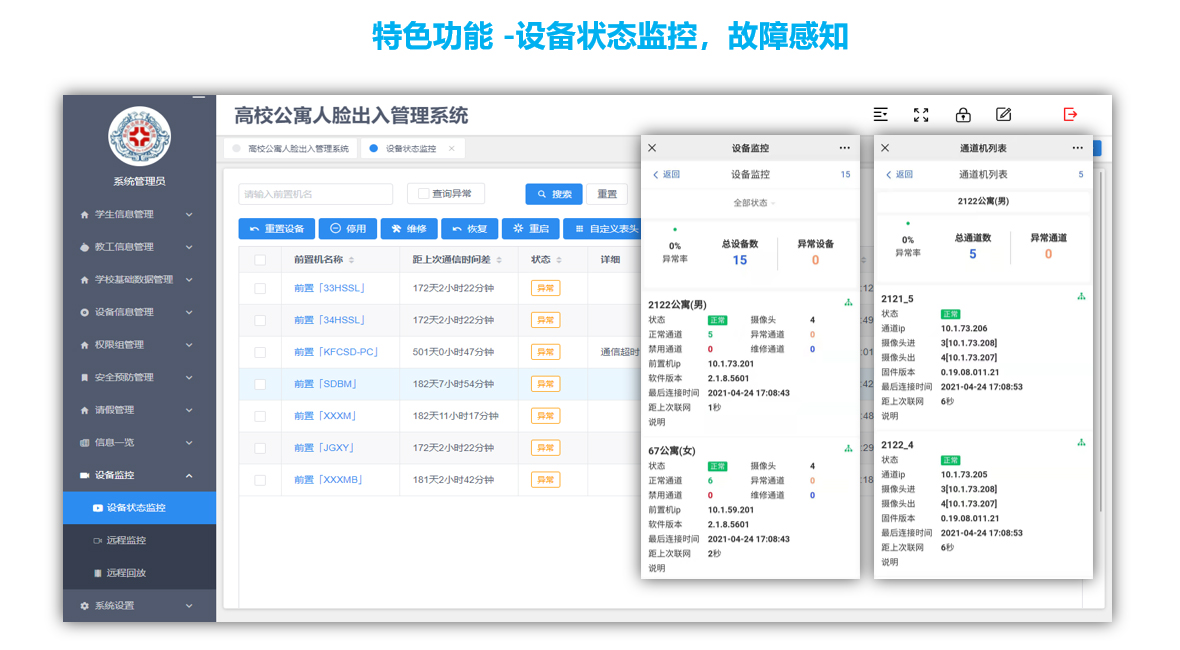Open more options in 通道机列表 panel
Screen dimensions: 1180x650
click(x=1077, y=148)
